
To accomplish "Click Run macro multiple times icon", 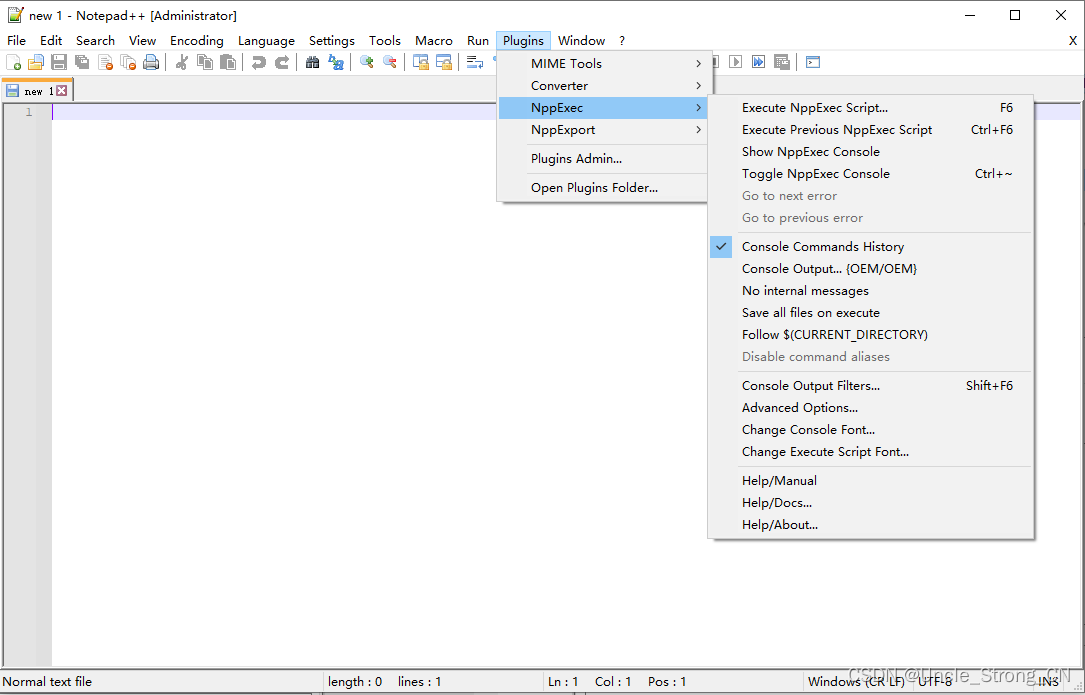I will coord(758,62).
